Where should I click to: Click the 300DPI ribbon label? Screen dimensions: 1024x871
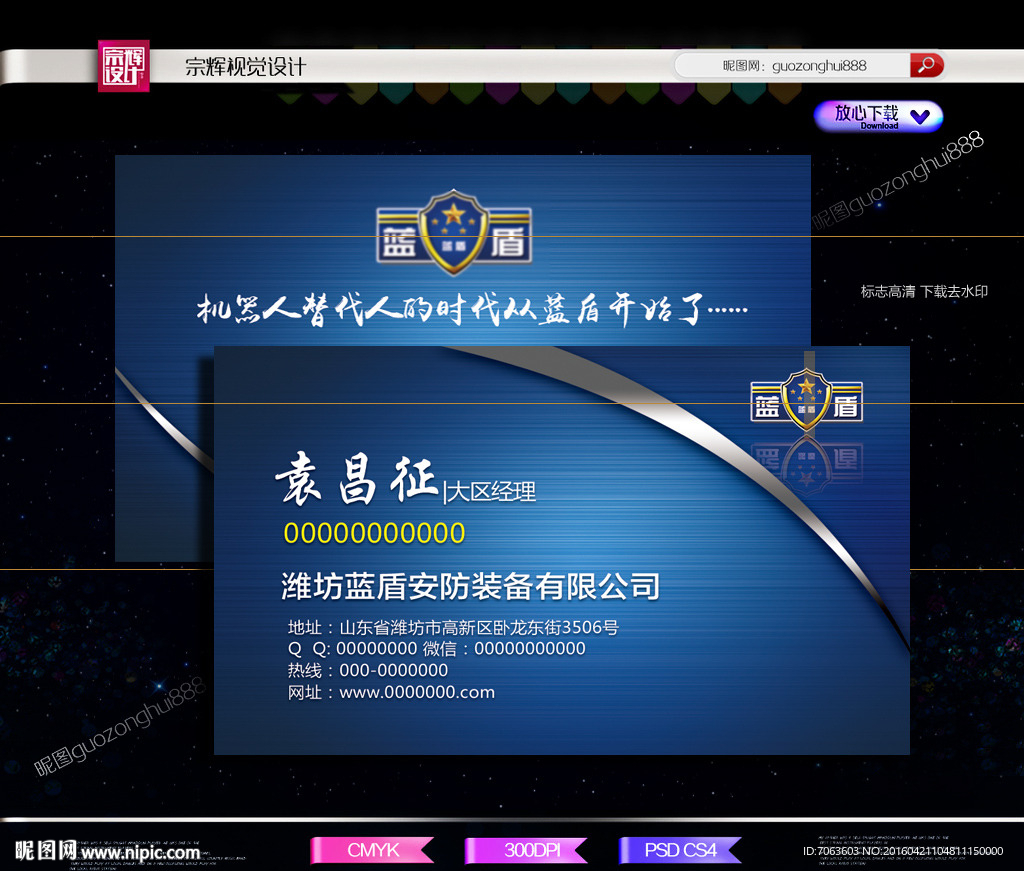(x=526, y=850)
